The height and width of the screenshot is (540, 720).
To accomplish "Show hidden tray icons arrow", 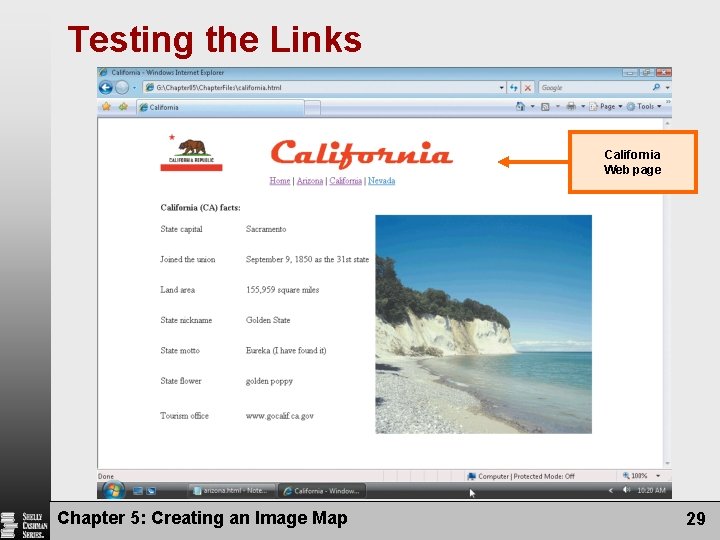I will point(611,490).
